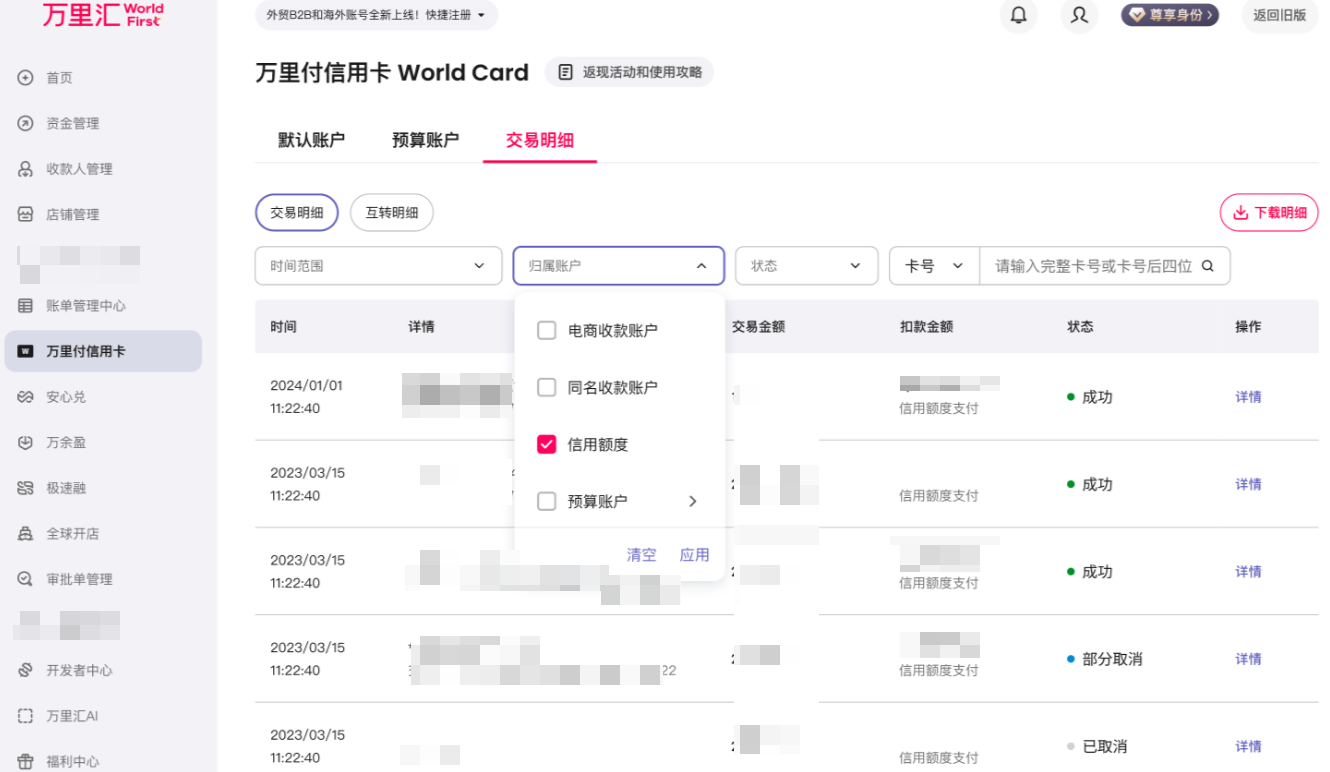Uncheck the 信用额度 checkbox

pyautogui.click(x=547, y=444)
